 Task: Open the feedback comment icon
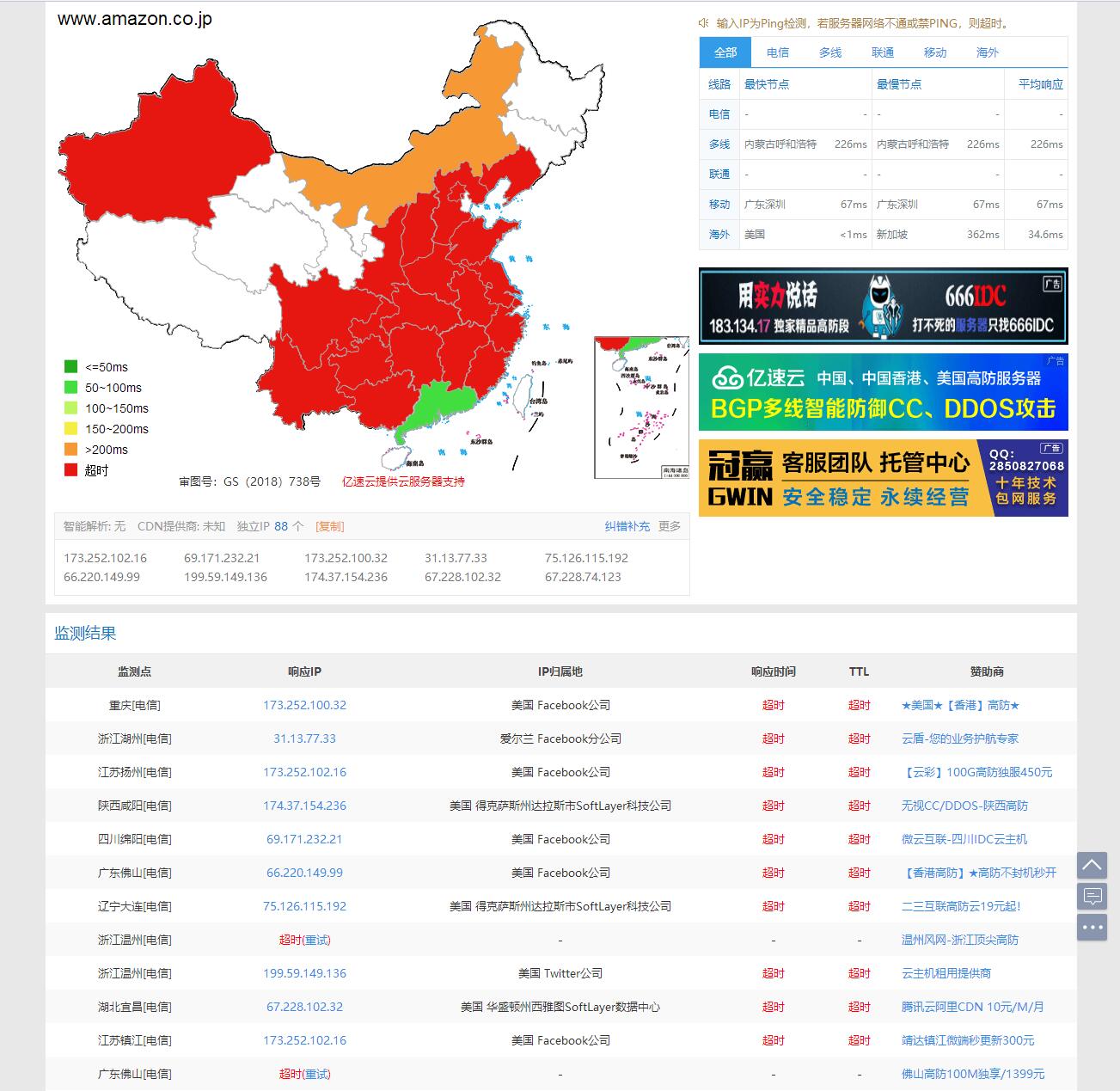1092,897
